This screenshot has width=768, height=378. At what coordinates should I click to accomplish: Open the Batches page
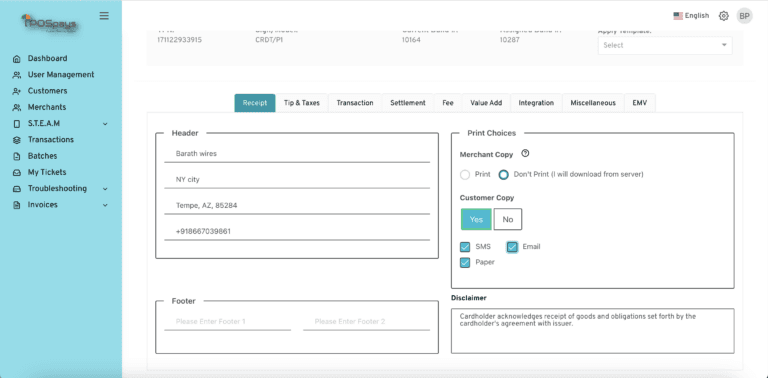click(x=43, y=156)
